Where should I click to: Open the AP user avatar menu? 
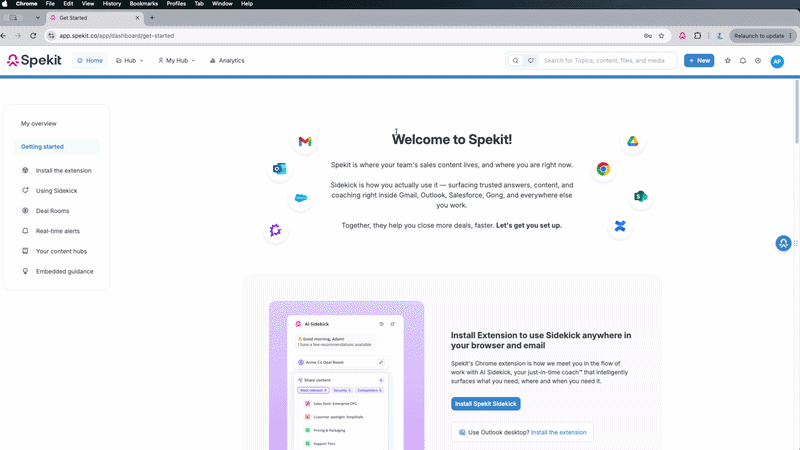(777, 61)
